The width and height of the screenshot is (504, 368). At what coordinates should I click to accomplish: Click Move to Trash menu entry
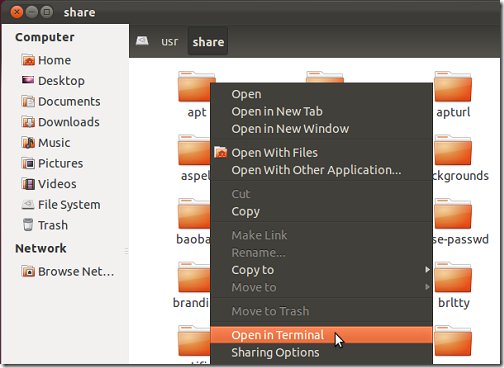(x=321, y=311)
